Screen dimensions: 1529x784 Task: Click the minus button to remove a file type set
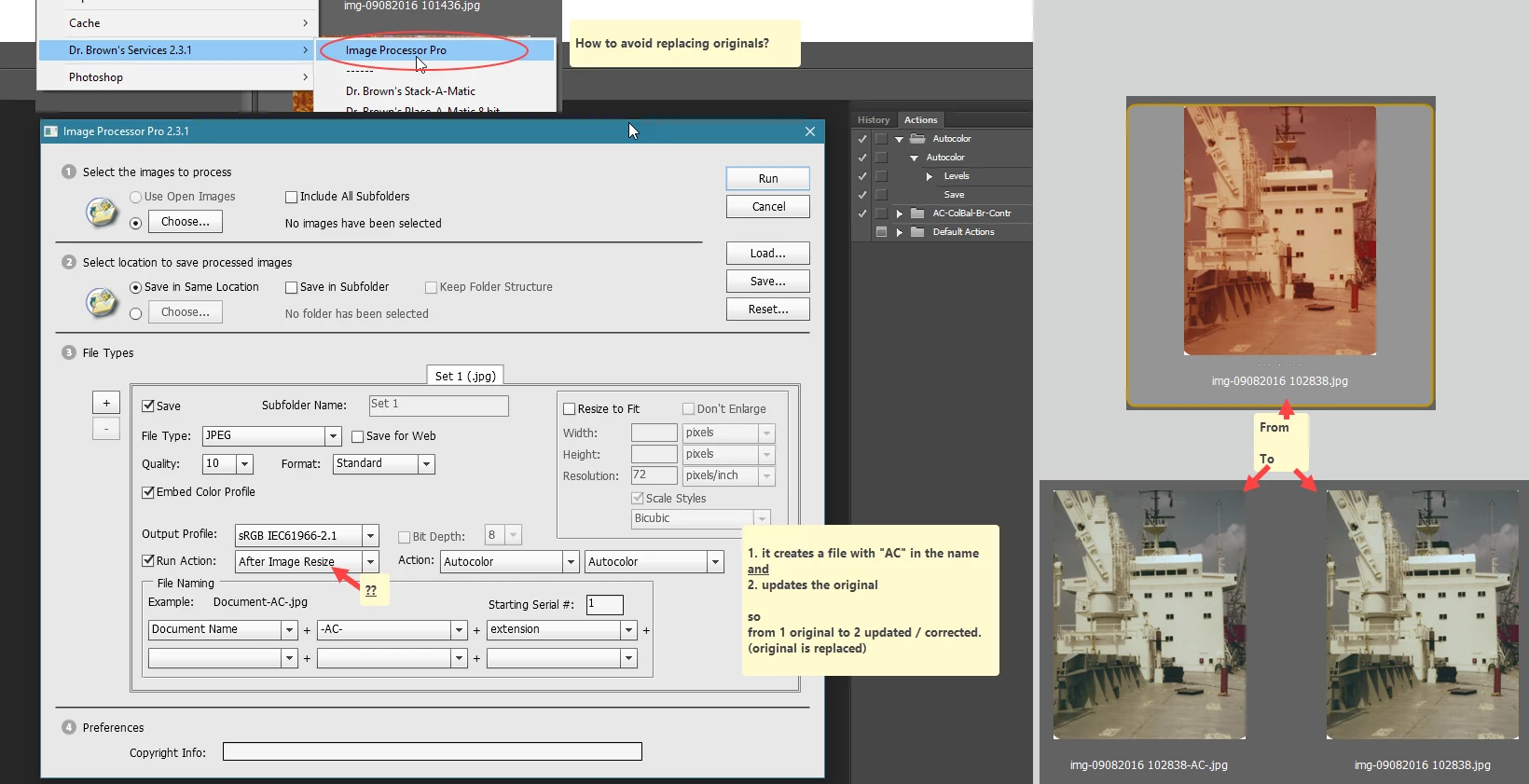click(x=106, y=429)
